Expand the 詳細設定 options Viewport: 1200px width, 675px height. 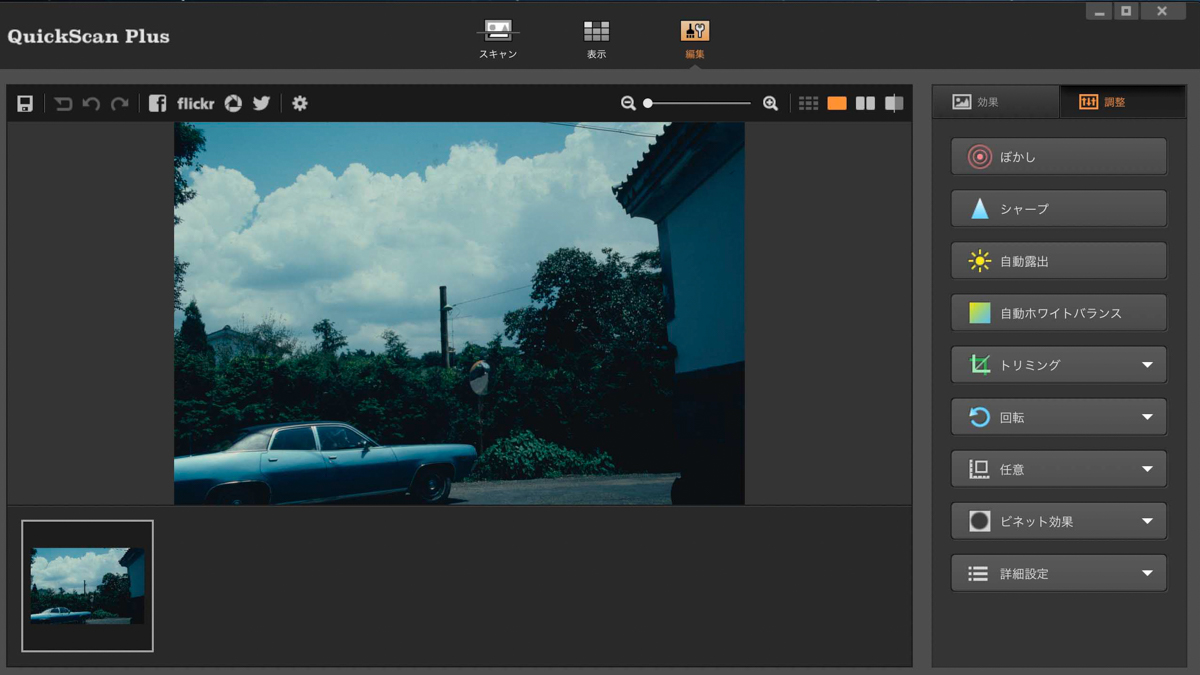click(x=1059, y=573)
